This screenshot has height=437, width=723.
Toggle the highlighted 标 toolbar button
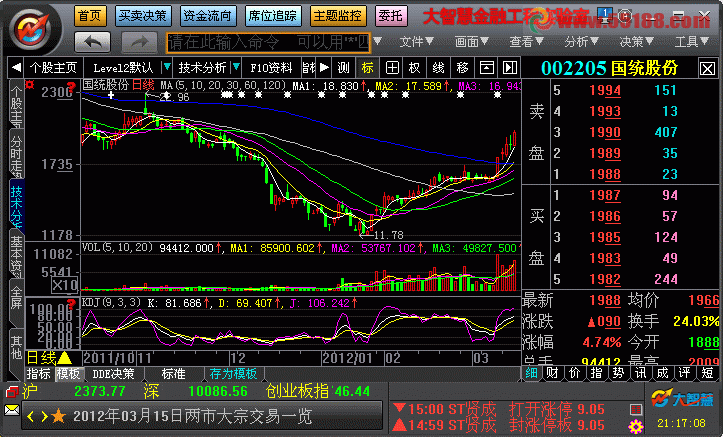[367, 68]
